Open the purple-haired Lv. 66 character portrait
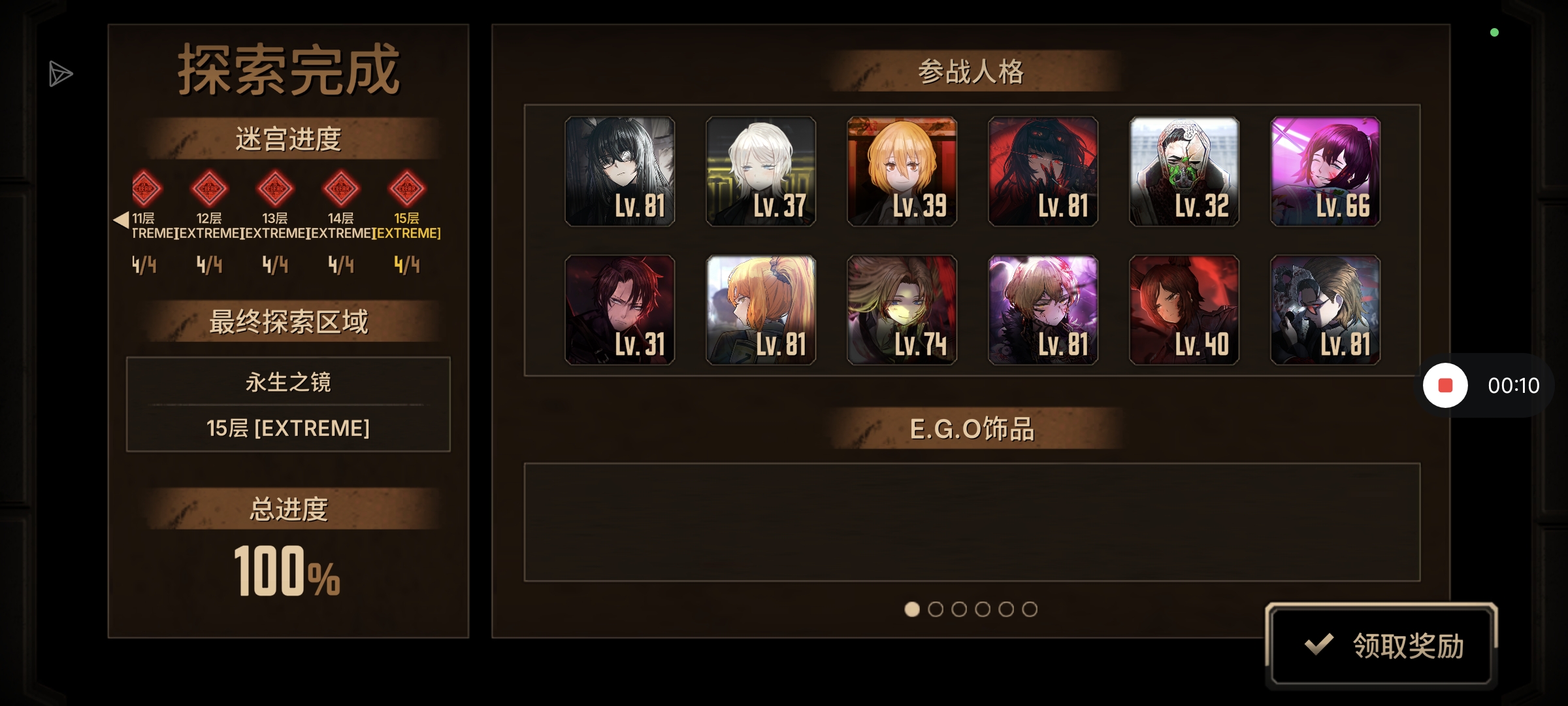Screen dimensions: 1568x706 1325,171
